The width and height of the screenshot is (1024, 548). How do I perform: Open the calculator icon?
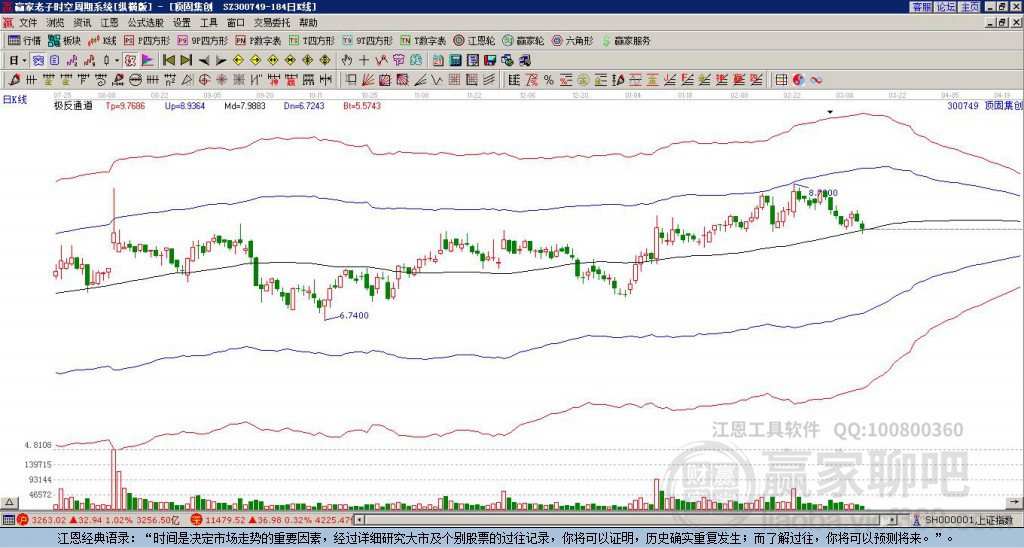click(455, 61)
